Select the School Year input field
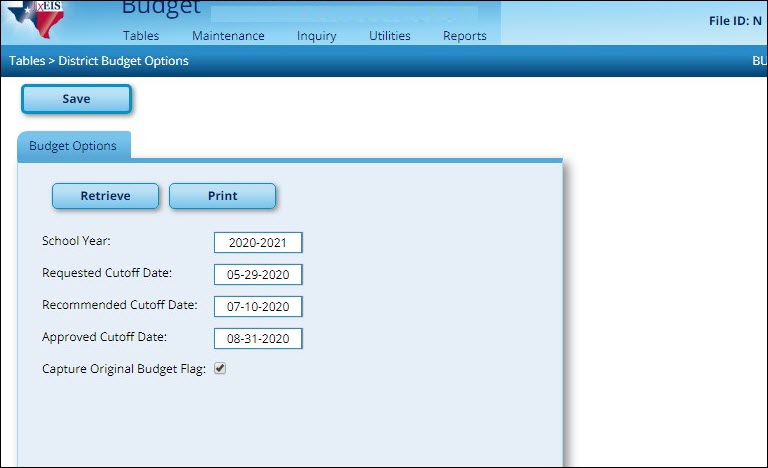 coord(257,243)
